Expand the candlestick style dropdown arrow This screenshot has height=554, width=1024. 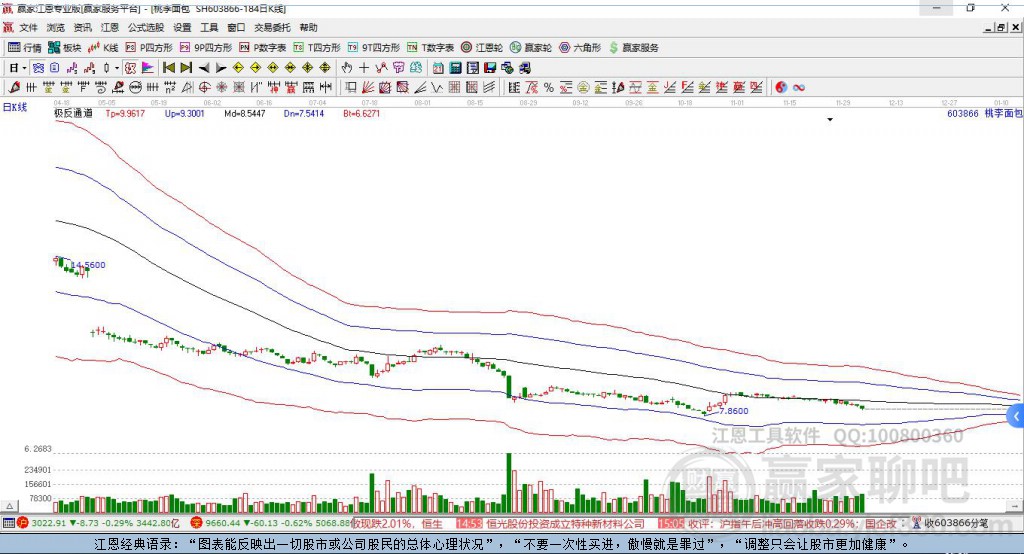[x=117, y=68]
